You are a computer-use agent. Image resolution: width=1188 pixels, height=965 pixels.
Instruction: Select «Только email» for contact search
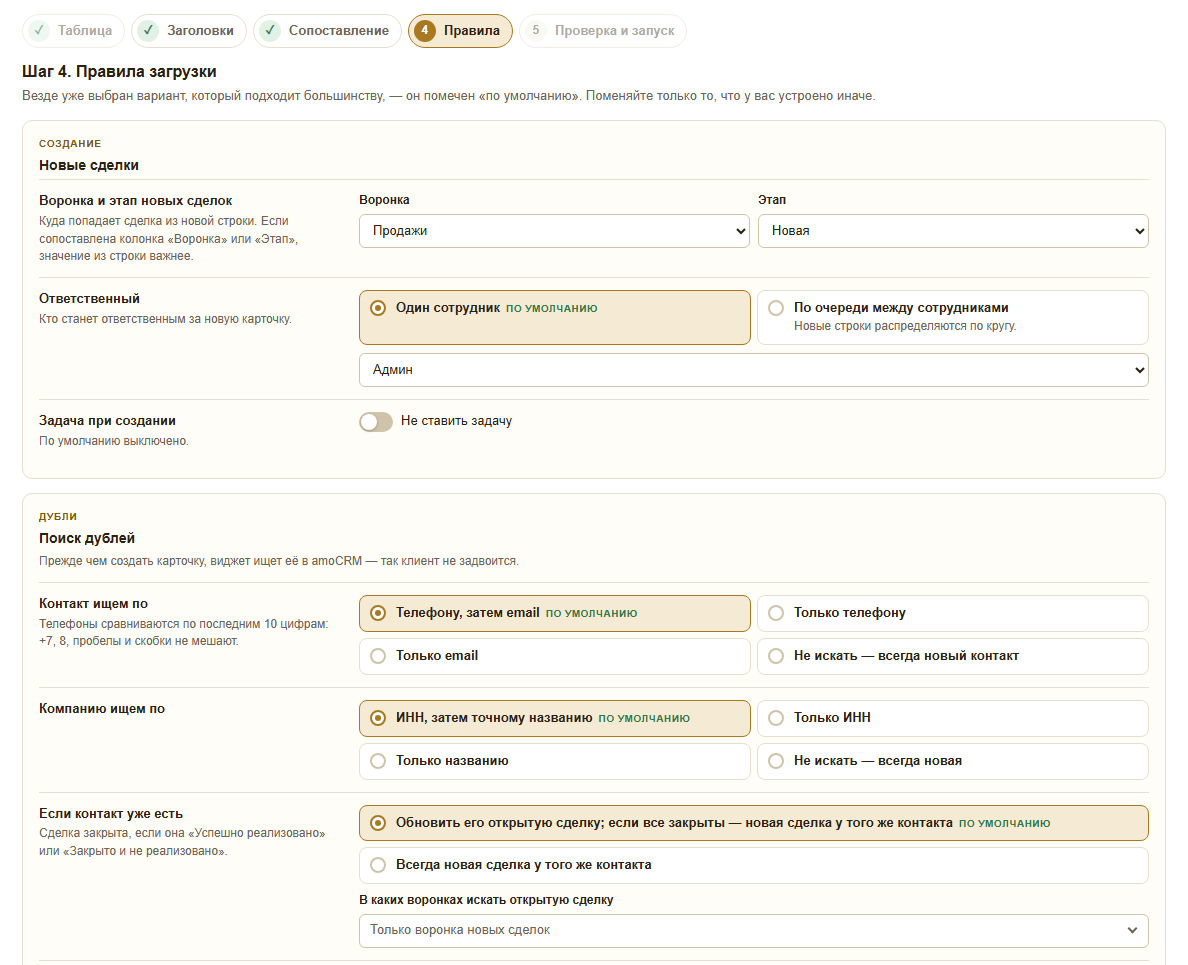555,656
